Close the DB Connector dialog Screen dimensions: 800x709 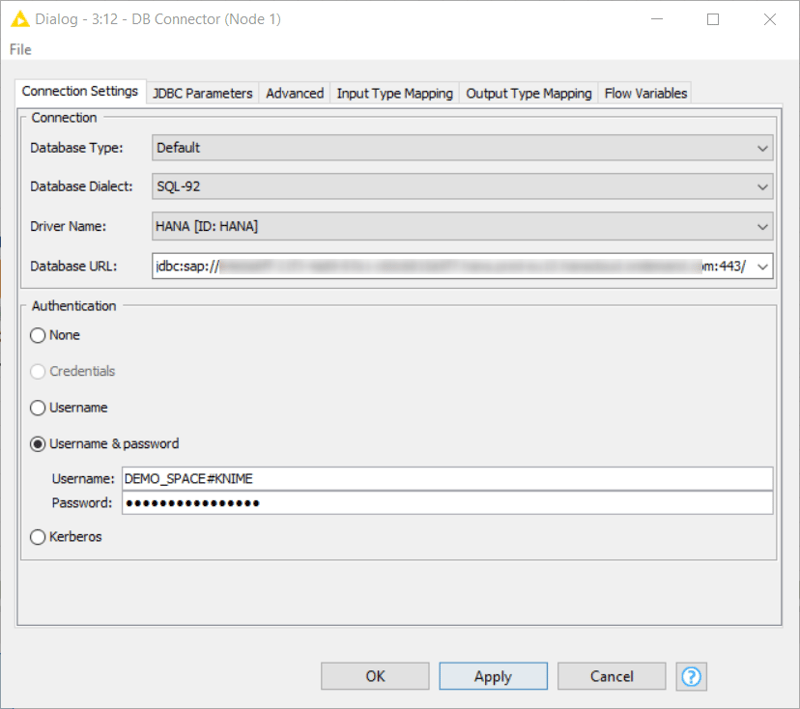point(769,19)
